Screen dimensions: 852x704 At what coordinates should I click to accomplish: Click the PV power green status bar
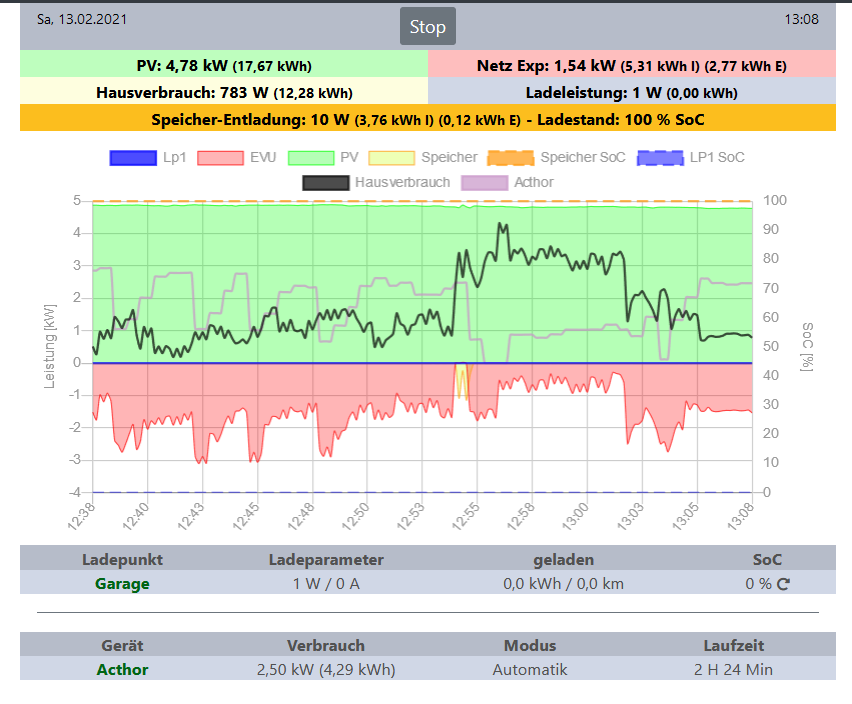tap(224, 64)
